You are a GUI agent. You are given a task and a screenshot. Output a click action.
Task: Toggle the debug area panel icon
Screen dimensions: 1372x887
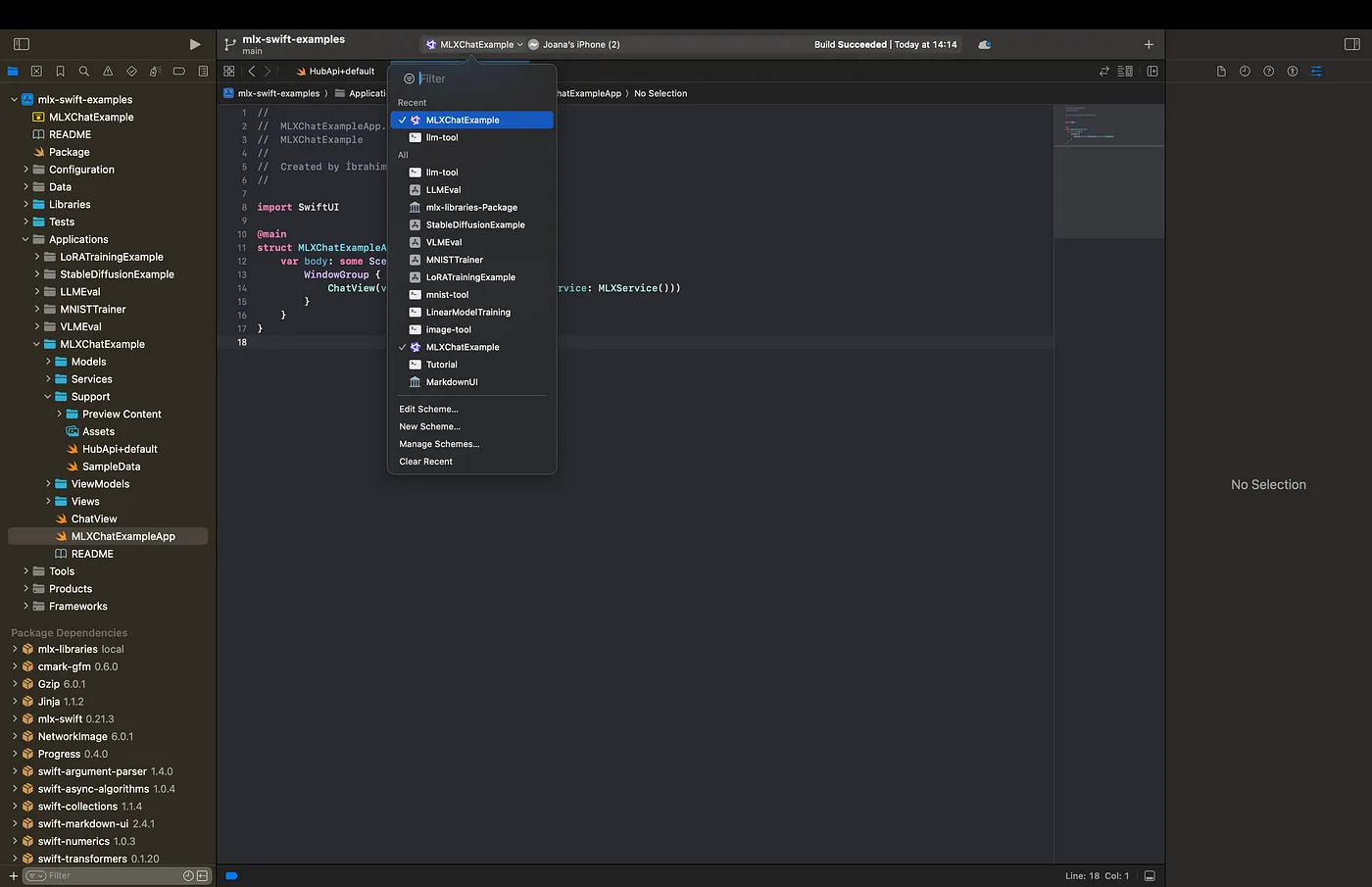tap(1150, 875)
